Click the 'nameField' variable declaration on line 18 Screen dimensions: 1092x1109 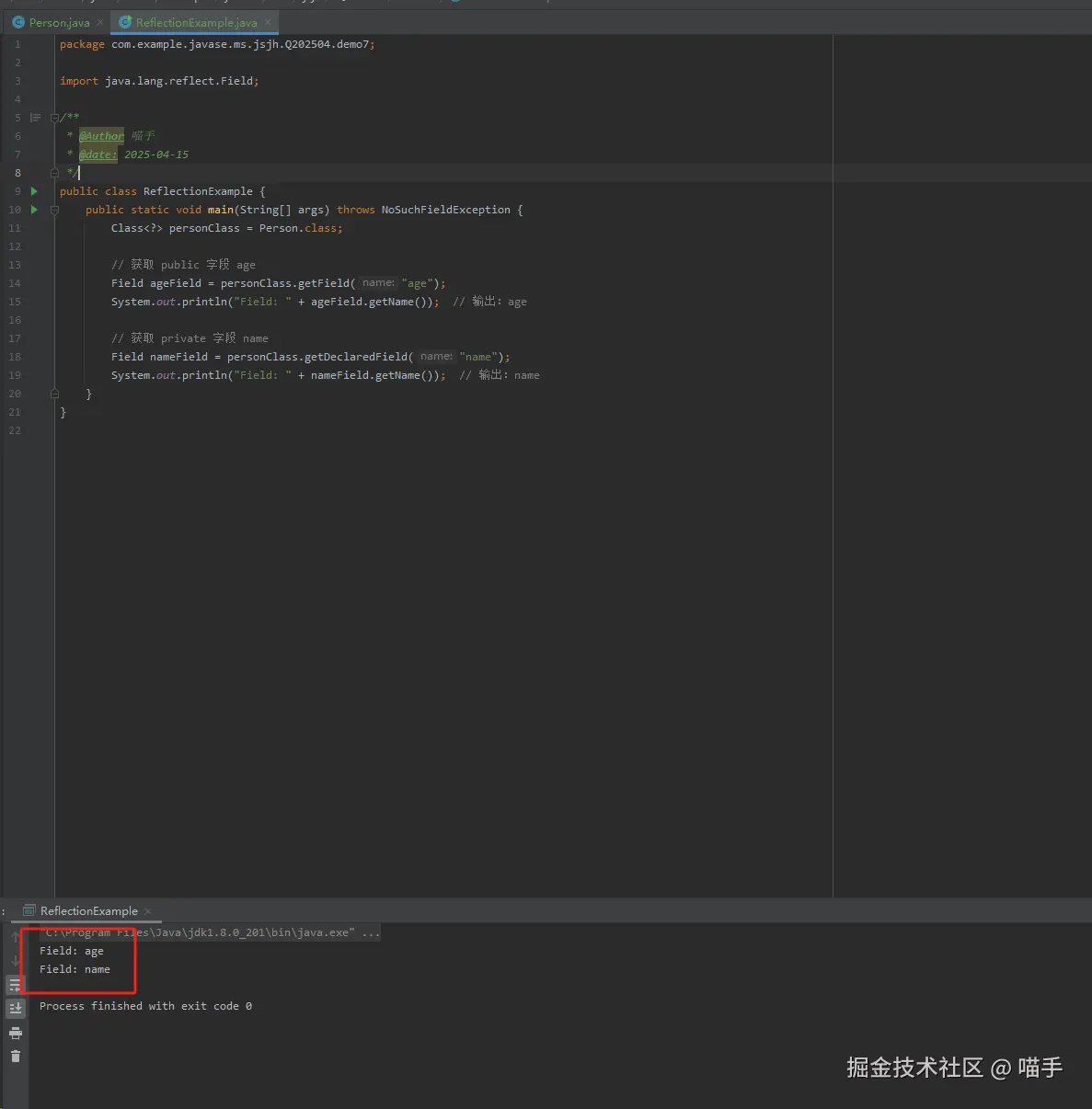coord(178,357)
